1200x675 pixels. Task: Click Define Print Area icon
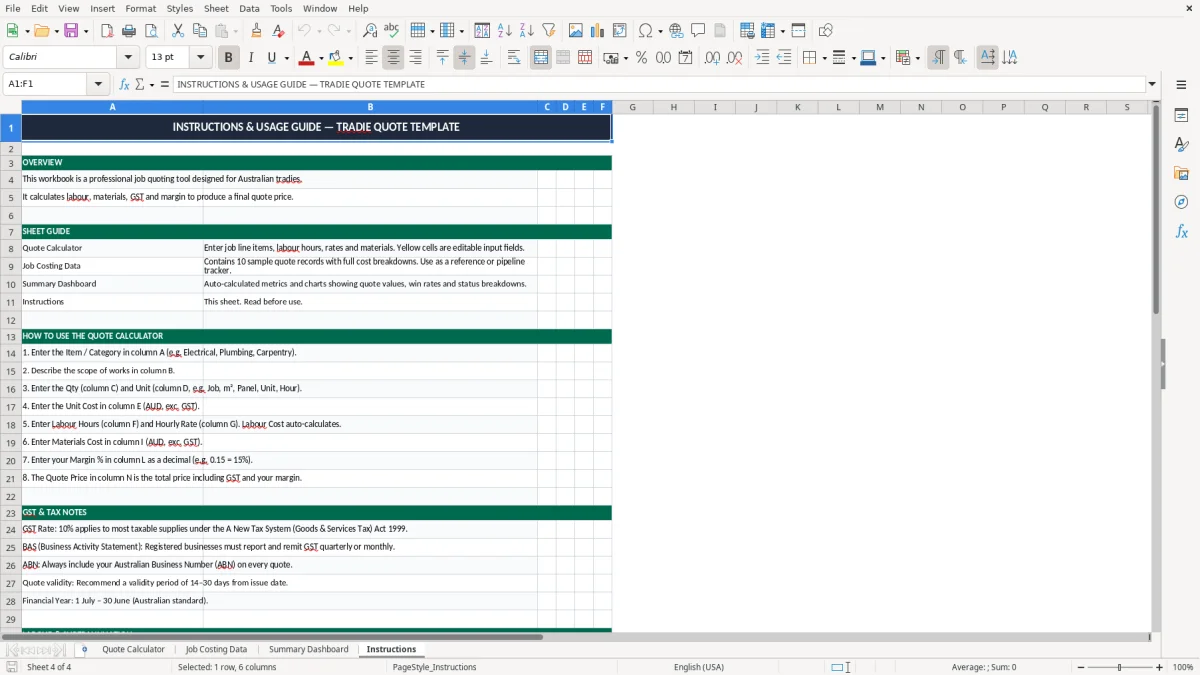coord(746,31)
